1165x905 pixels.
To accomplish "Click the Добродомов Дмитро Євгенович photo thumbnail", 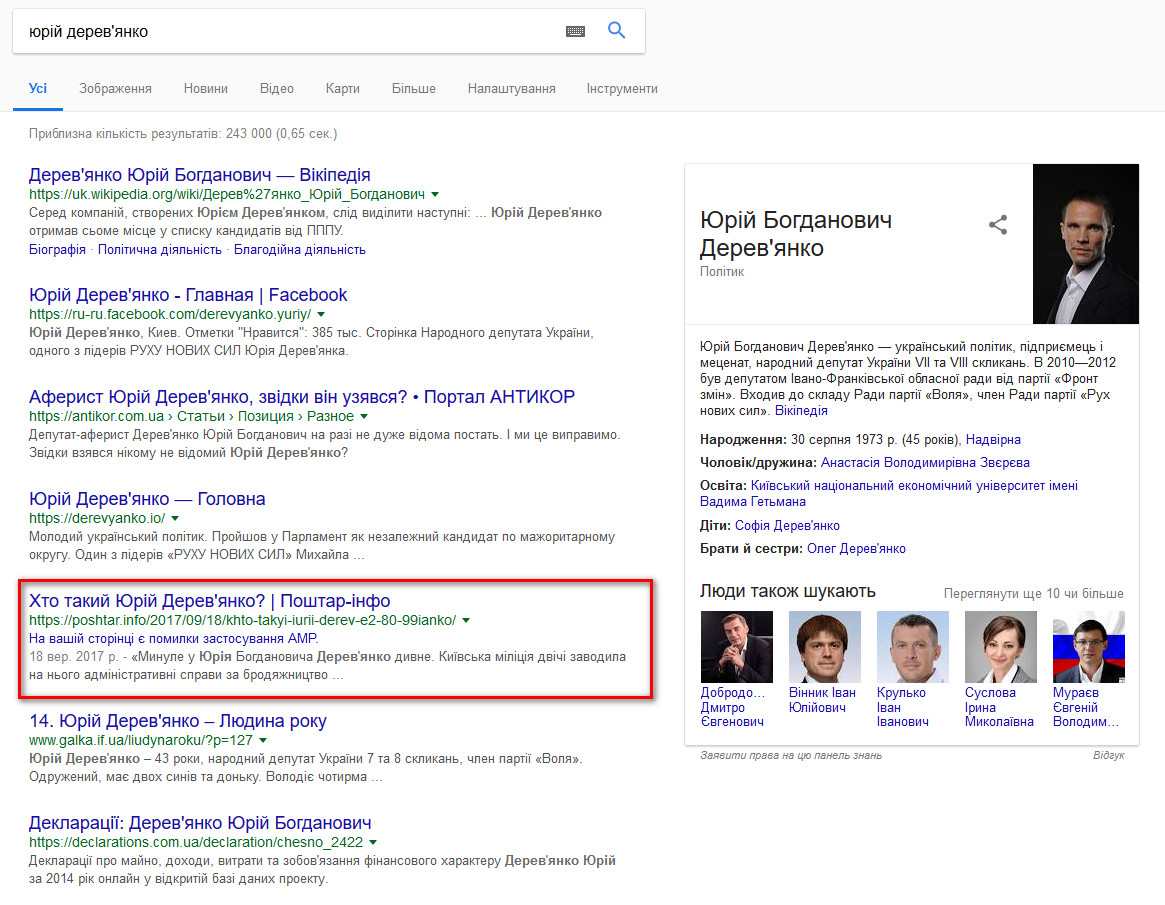I will [x=737, y=647].
